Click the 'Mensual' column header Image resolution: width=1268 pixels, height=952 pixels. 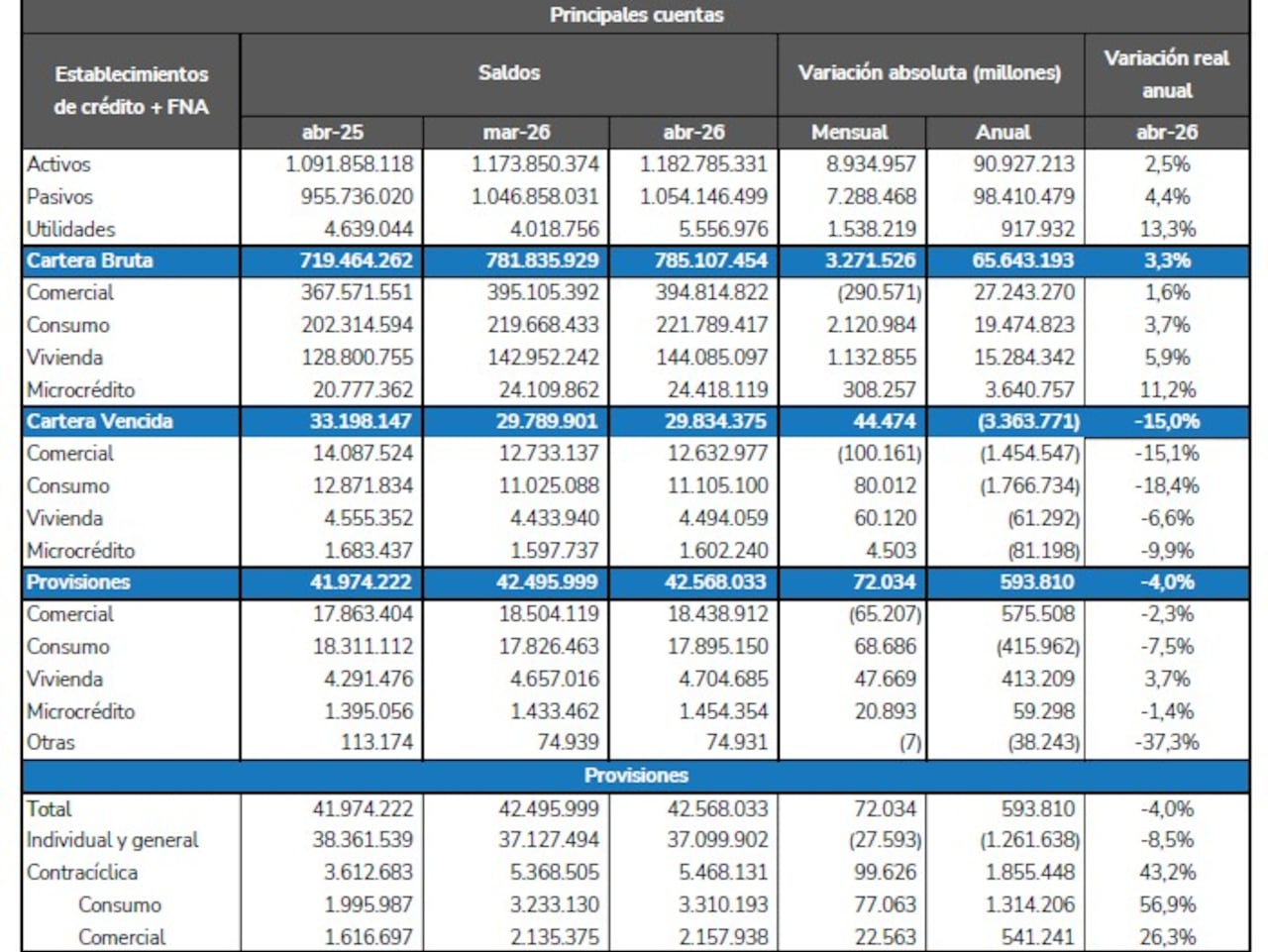pyautogui.click(x=850, y=133)
